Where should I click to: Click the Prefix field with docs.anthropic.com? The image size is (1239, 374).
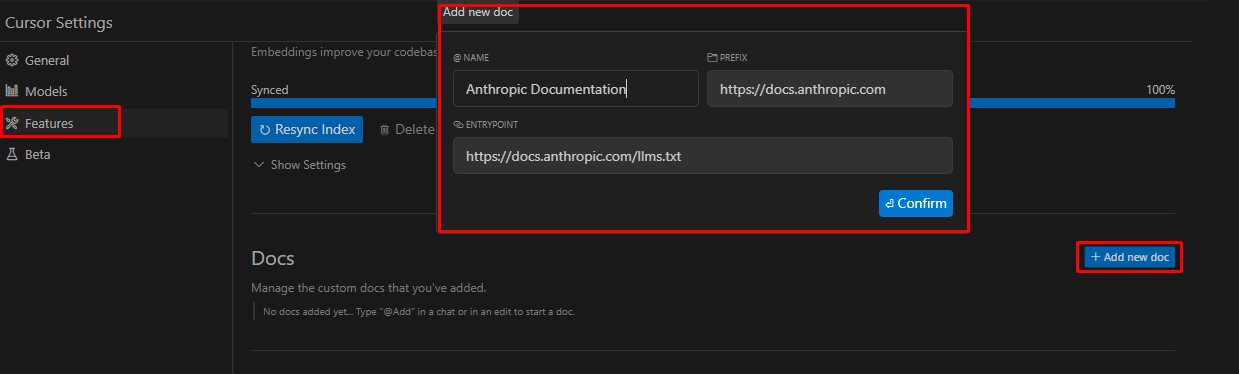coord(830,88)
